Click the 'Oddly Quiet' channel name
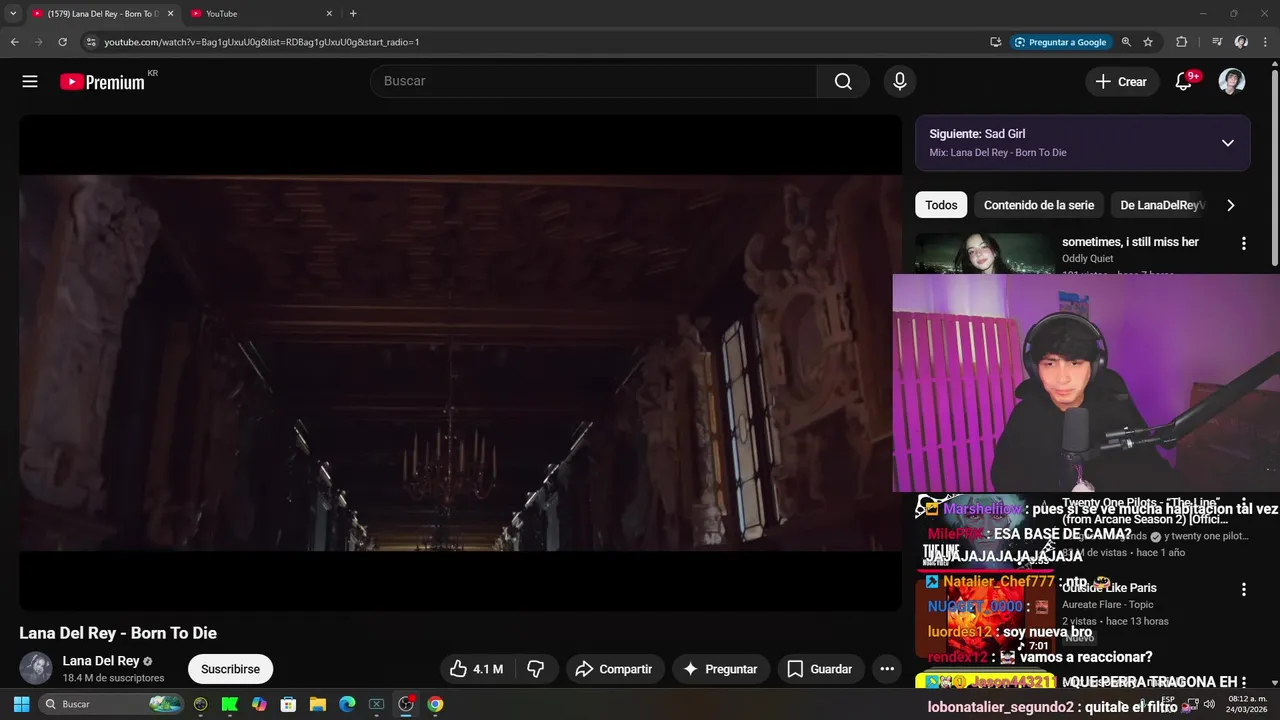 point(1088,259)
